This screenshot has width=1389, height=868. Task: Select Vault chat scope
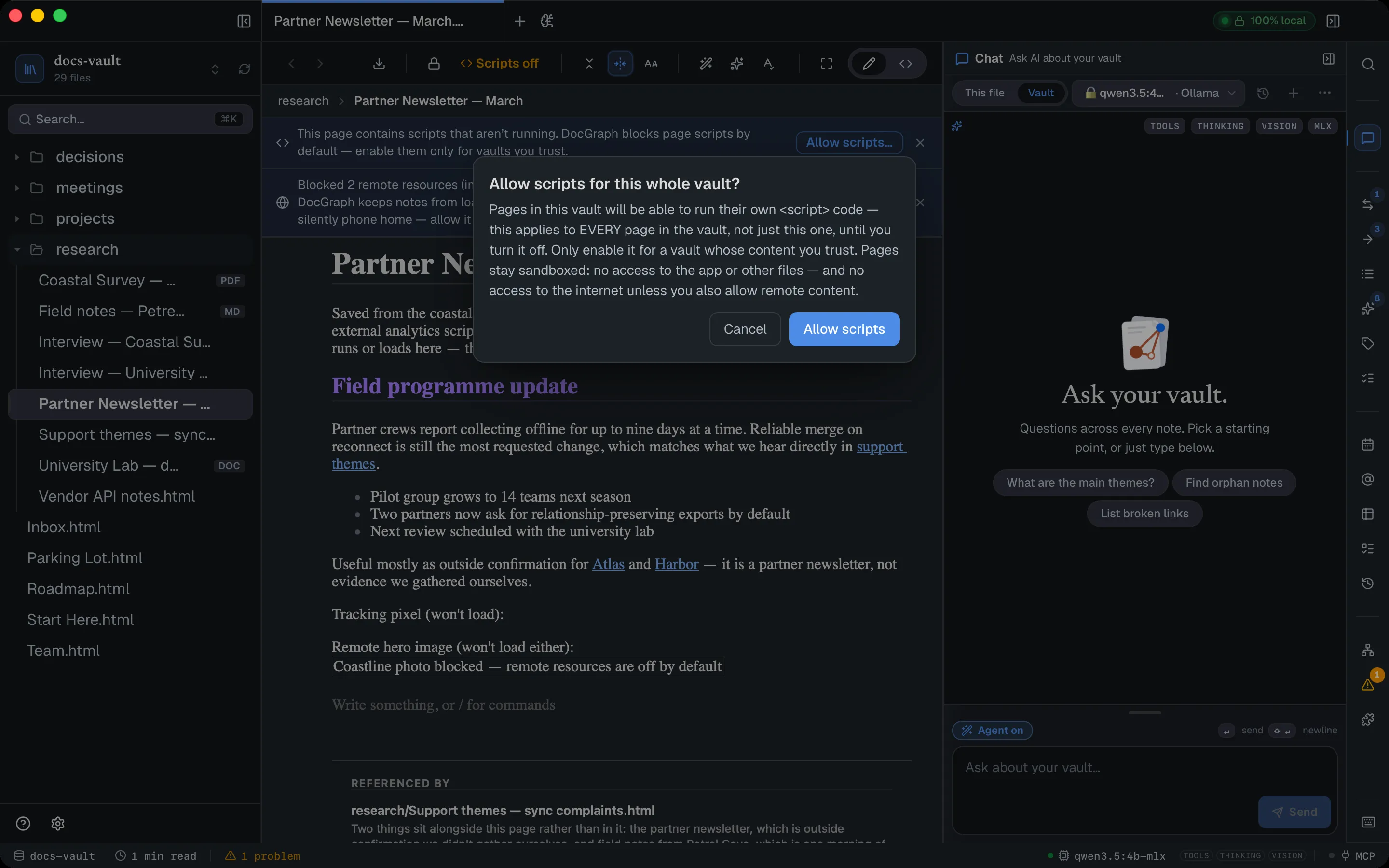pyautogui.click(x=1041, y=93)
